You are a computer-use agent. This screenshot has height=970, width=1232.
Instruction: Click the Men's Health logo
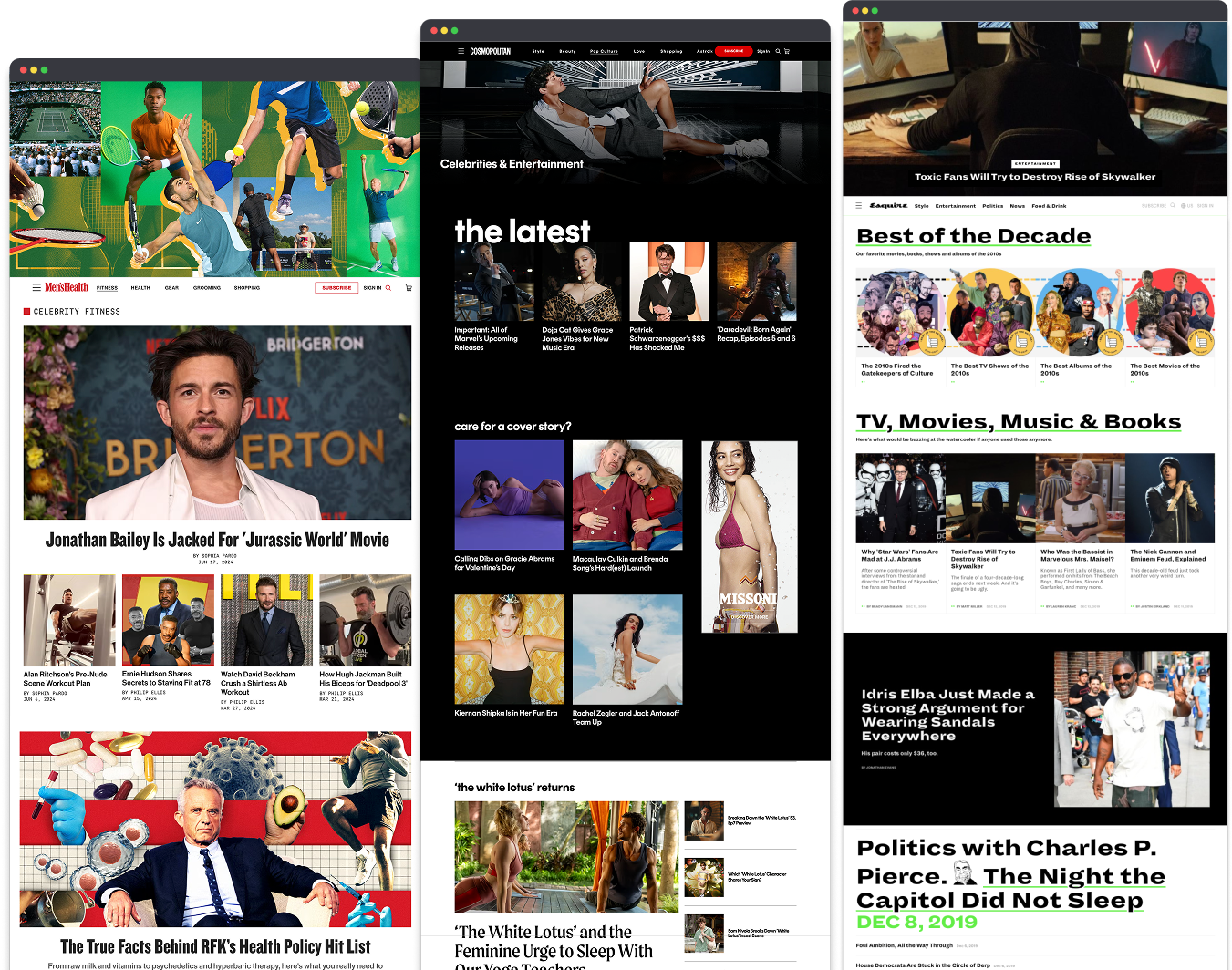pyautogui.click(x=67, y=287)
